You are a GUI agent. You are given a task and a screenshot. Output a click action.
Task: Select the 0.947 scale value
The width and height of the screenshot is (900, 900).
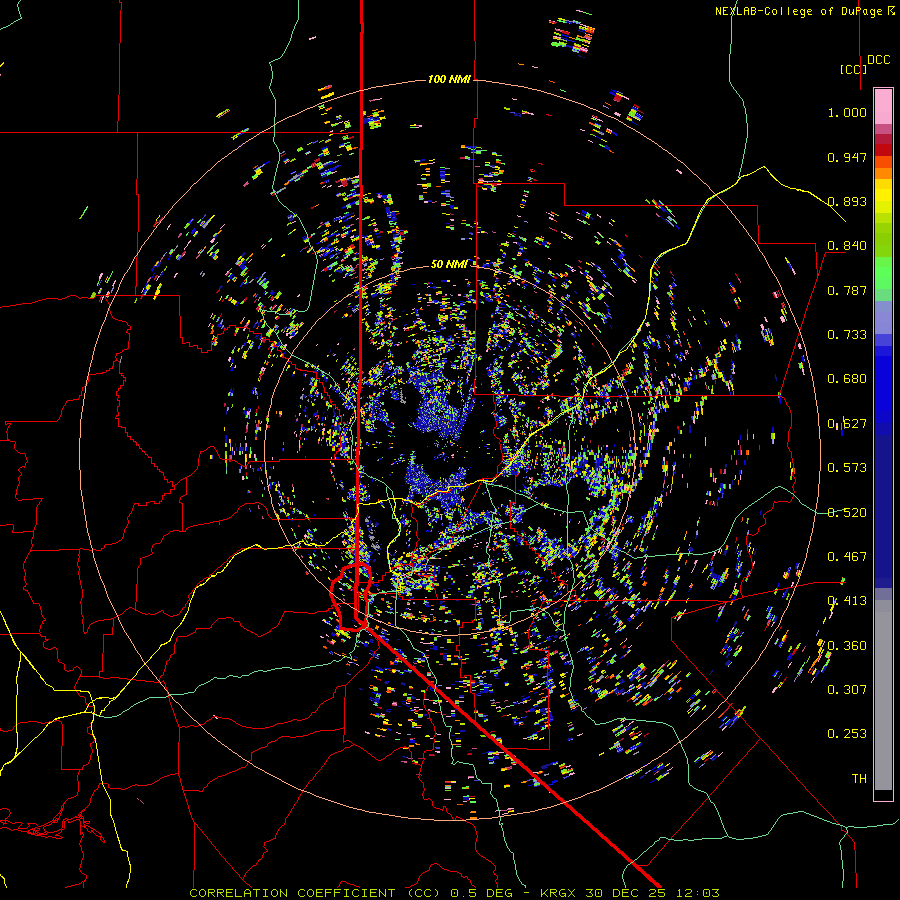(x=847, y=157)
